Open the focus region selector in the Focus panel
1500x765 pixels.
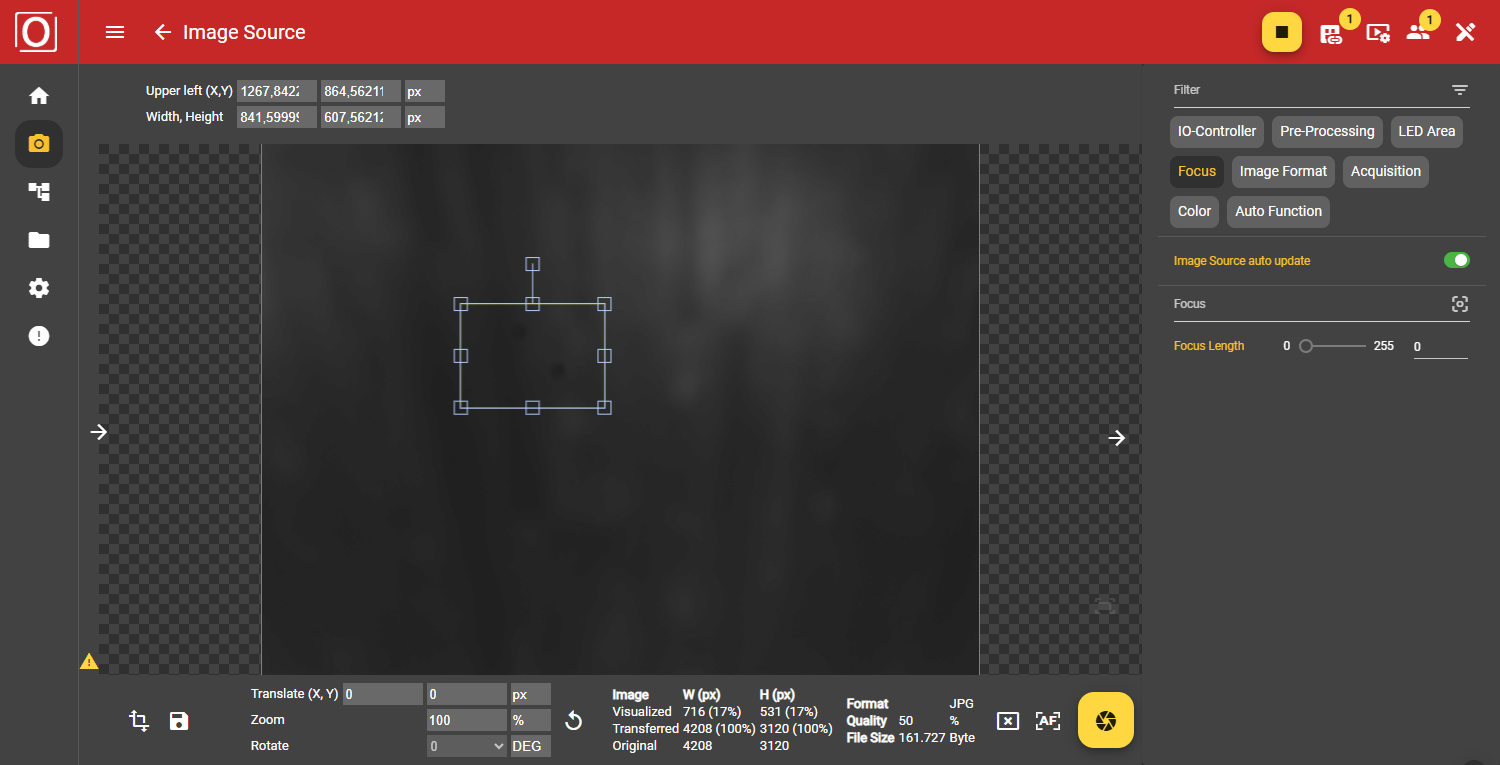(1460, 304)
